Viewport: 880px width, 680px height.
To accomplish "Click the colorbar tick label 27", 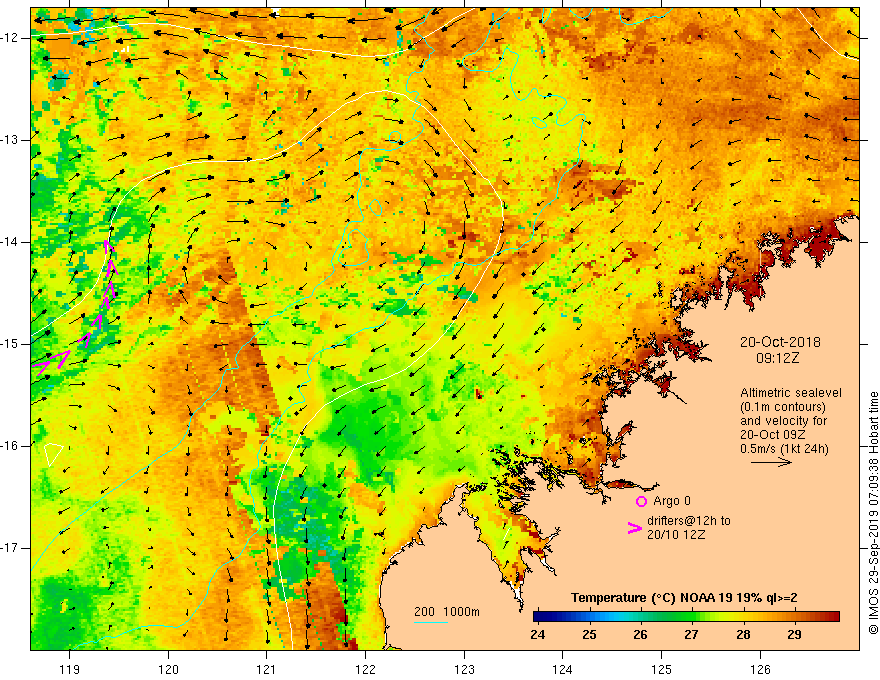I will [x=691, y=635].
